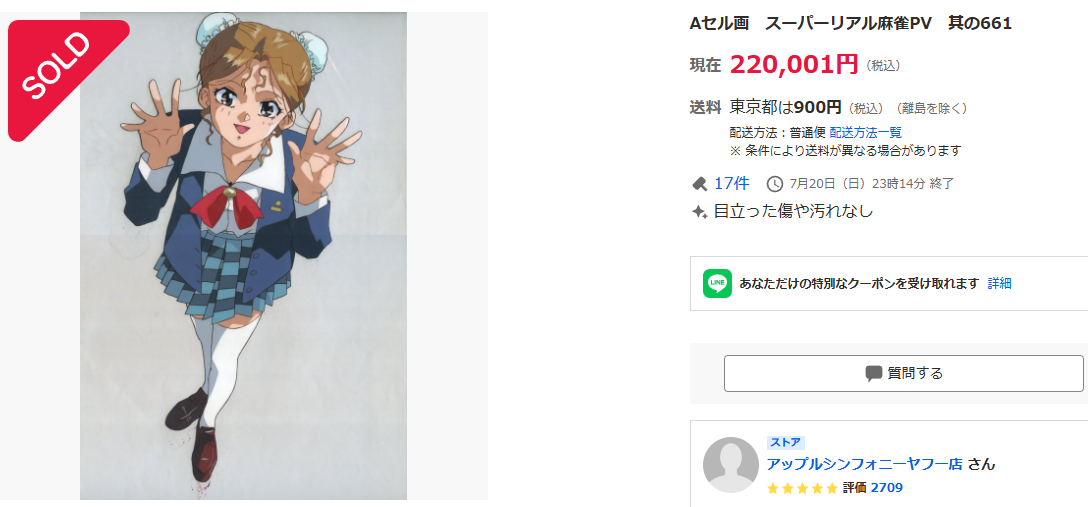1088x507 pixels.
Task: Open the 配送方法一覧 shipping methods link
Action: coord(865,132)
